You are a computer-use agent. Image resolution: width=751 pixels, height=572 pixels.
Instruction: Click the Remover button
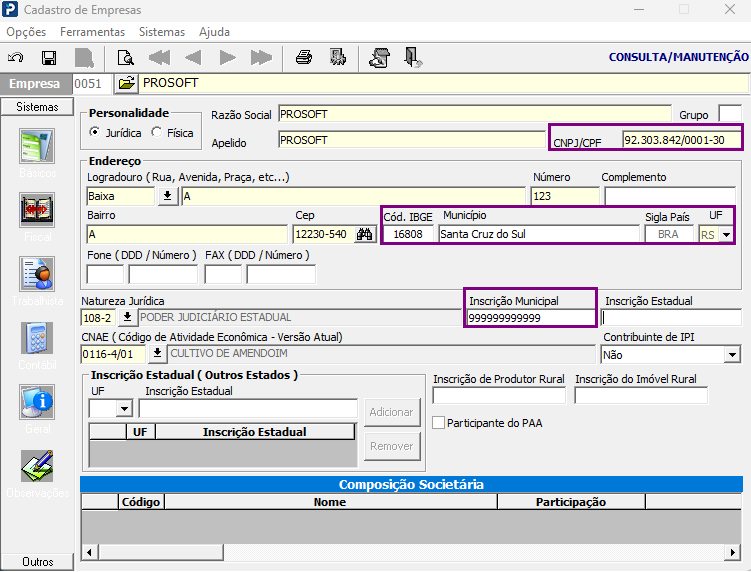point(392,446)
